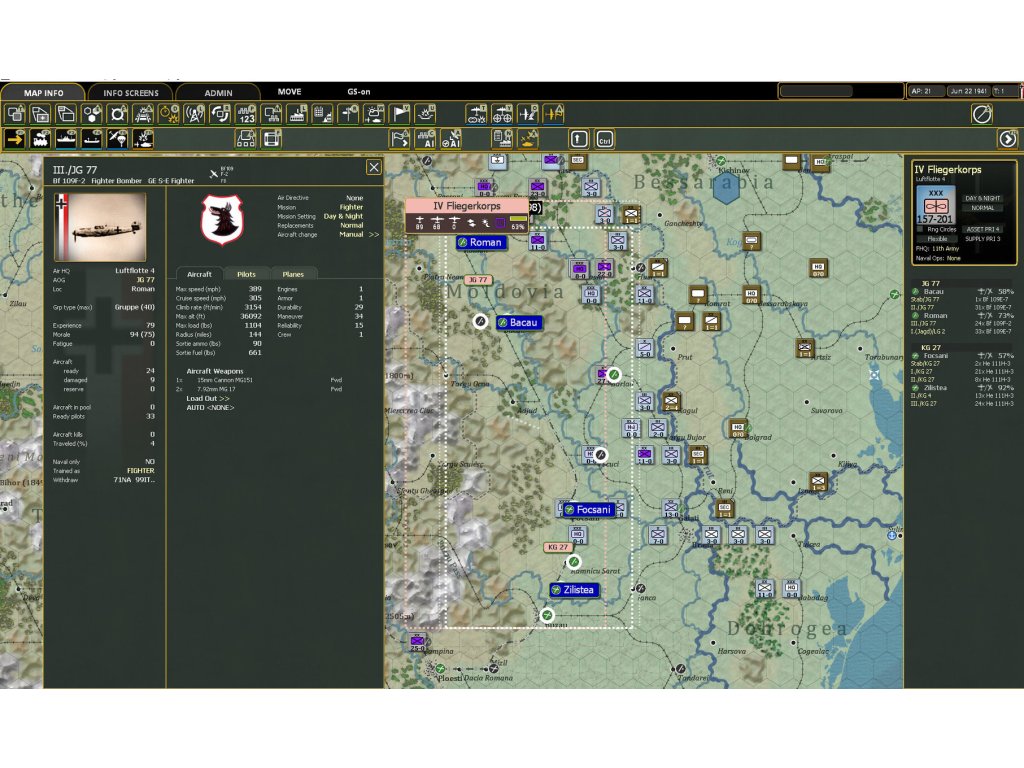Screen dimensions: 1024x768
Task: Toggle the Flexible setting for IV Fliegerkorps
Action: (937, 239)
